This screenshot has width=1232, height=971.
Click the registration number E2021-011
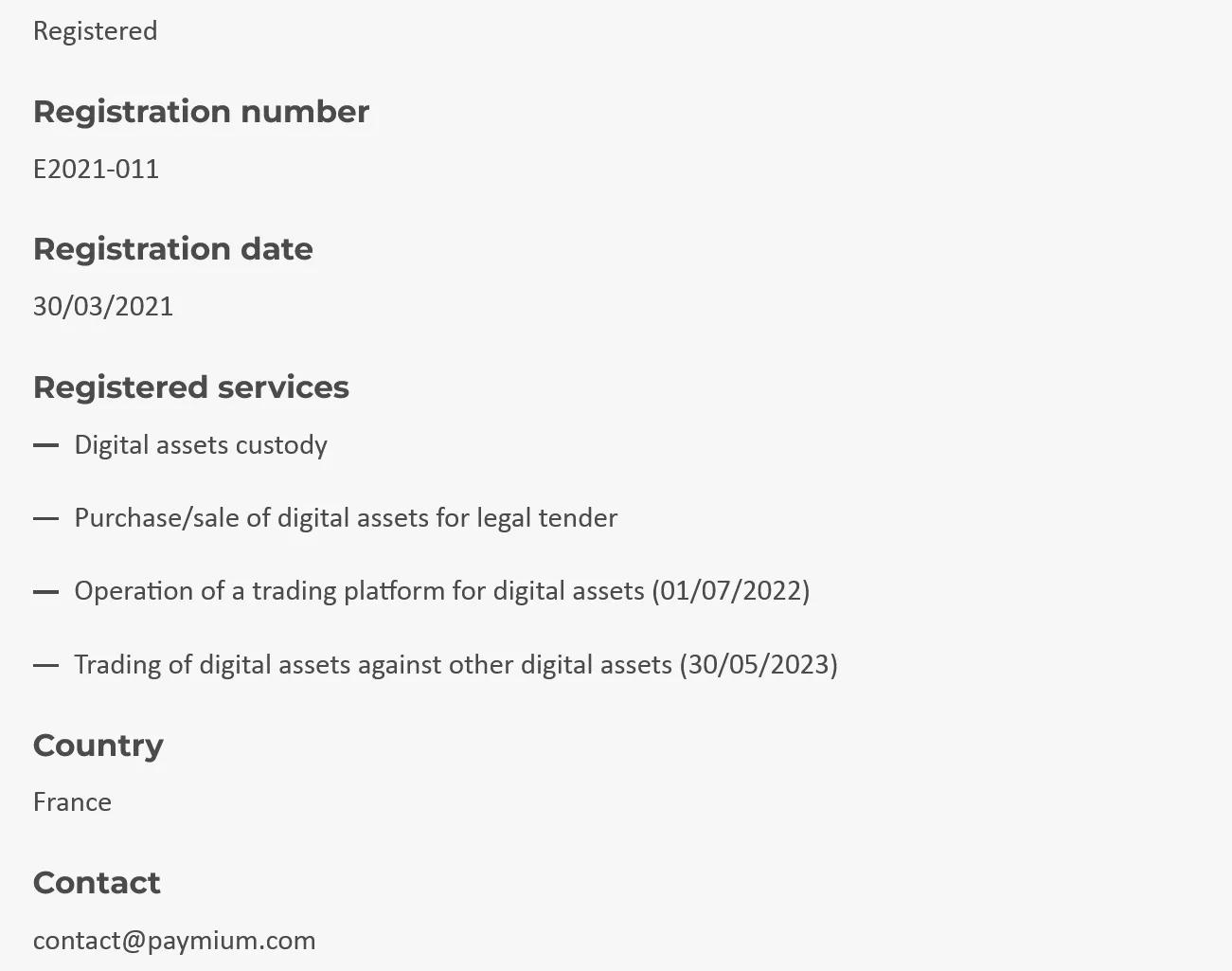[96, 169]
